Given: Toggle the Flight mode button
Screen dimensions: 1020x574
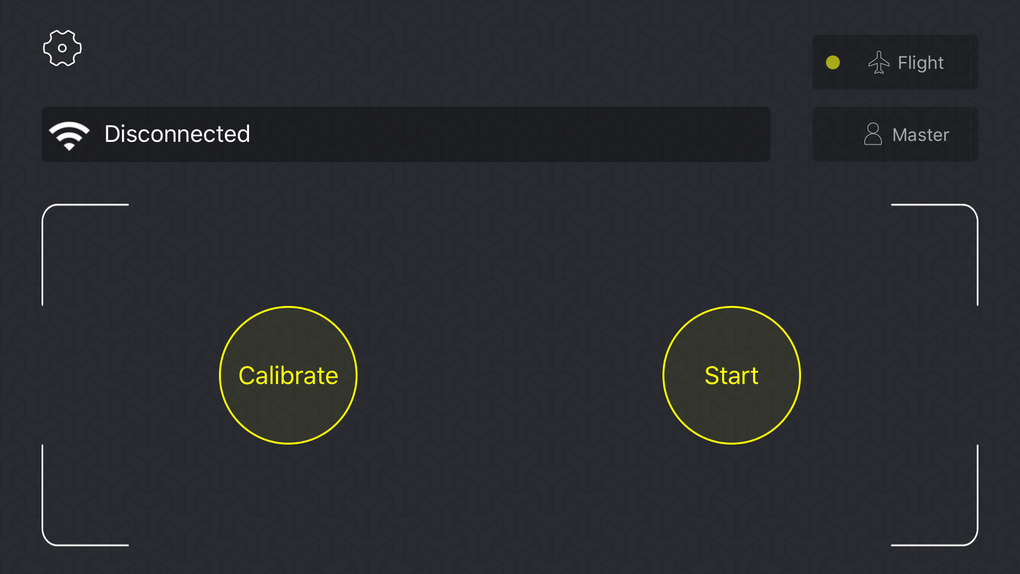Looking at the screenshot, I should 895,63.
